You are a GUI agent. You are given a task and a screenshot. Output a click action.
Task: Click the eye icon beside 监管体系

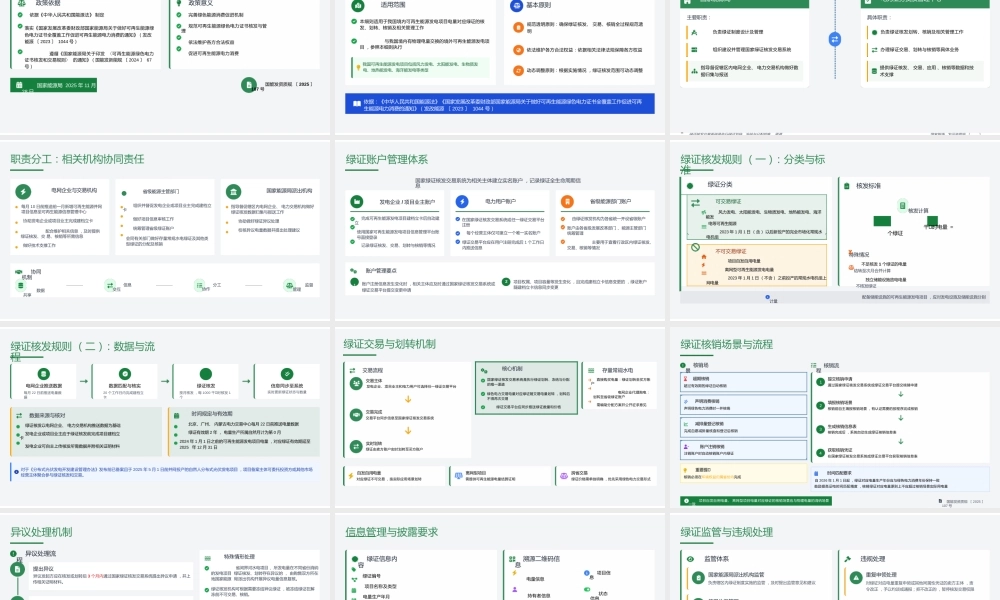tap(691, 557)
